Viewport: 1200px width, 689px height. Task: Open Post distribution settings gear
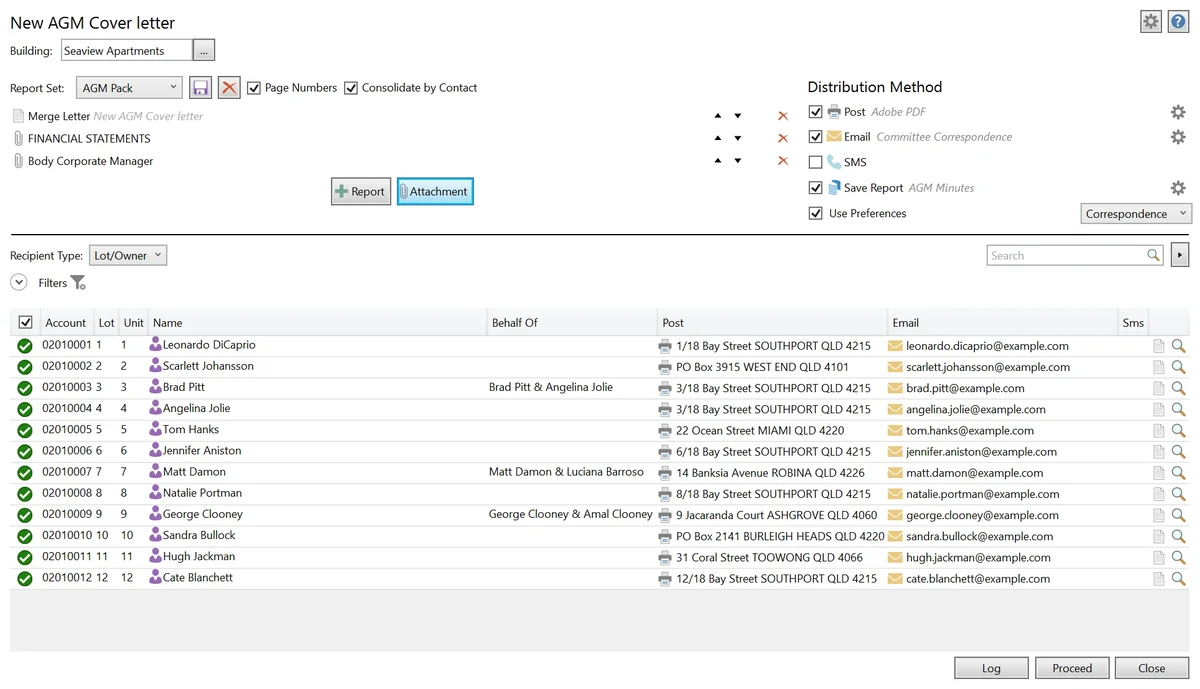point(1178,112)
